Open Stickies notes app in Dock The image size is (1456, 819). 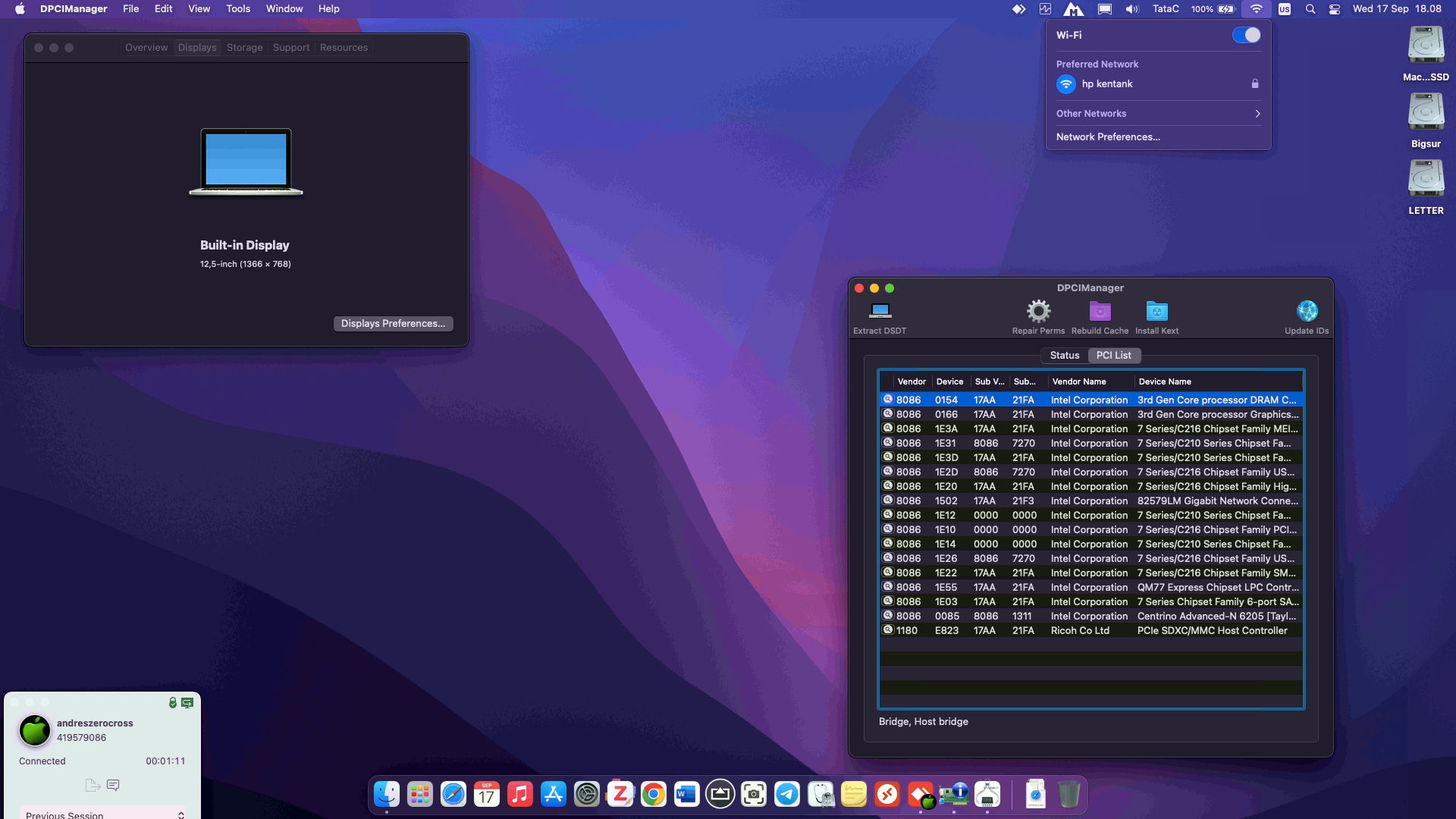[x=854, y=794]
